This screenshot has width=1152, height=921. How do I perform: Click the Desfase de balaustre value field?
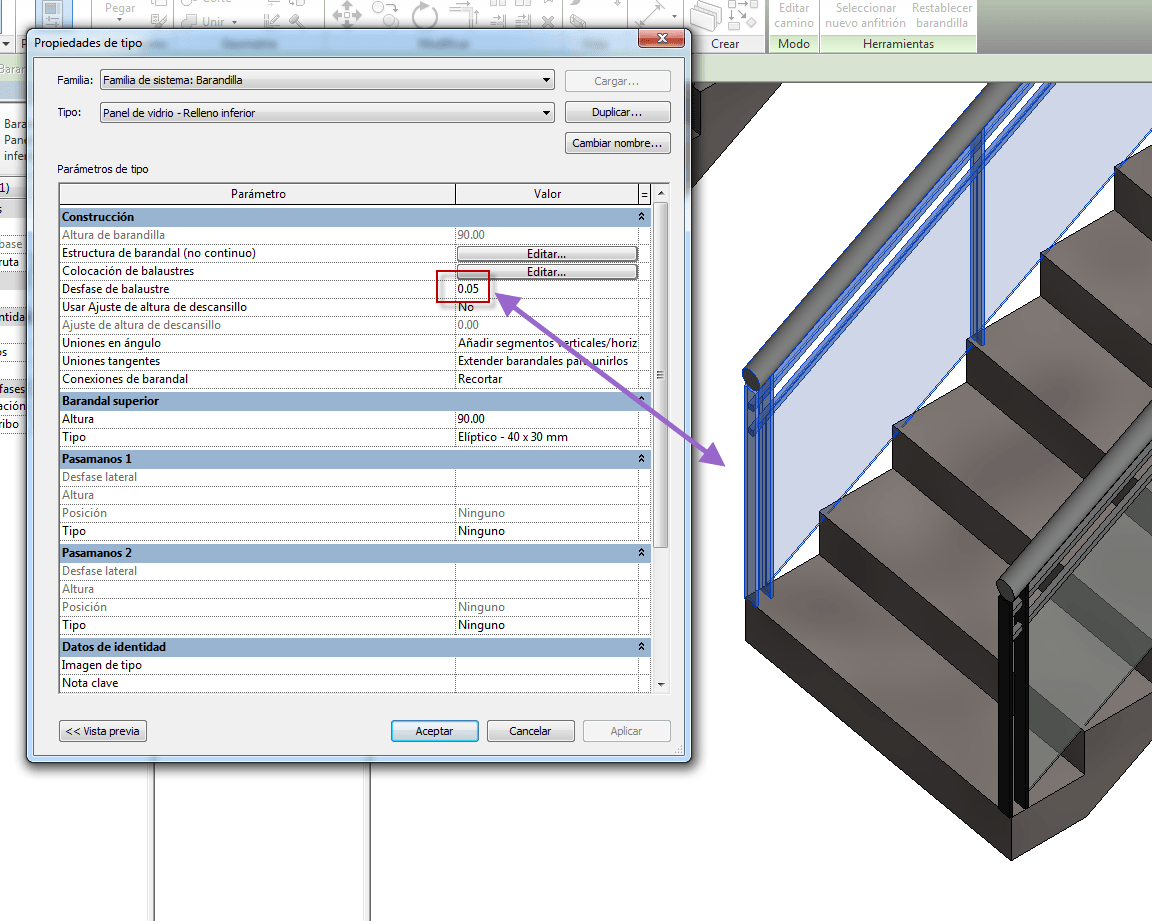click(x=547, y=289)
